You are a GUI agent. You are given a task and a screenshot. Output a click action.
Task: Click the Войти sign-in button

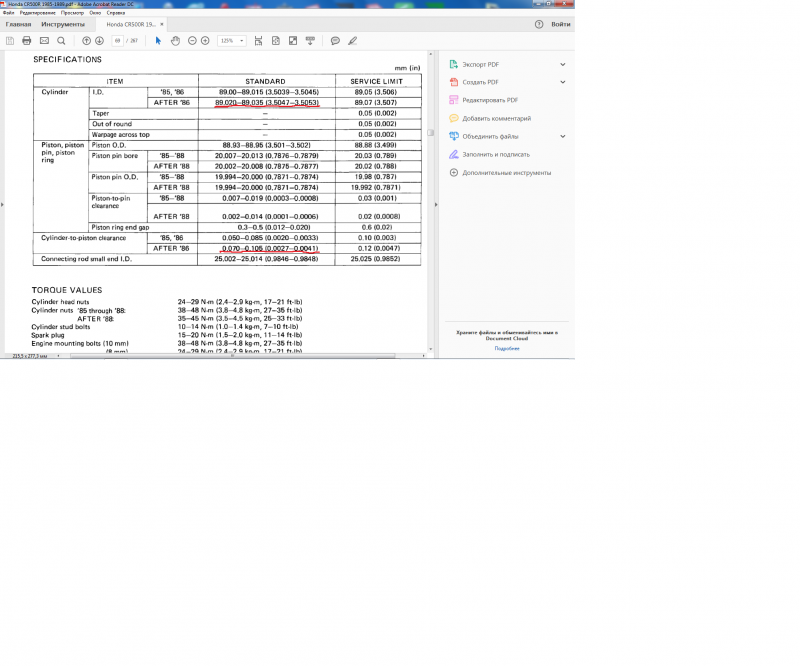[x=561, y=24]
